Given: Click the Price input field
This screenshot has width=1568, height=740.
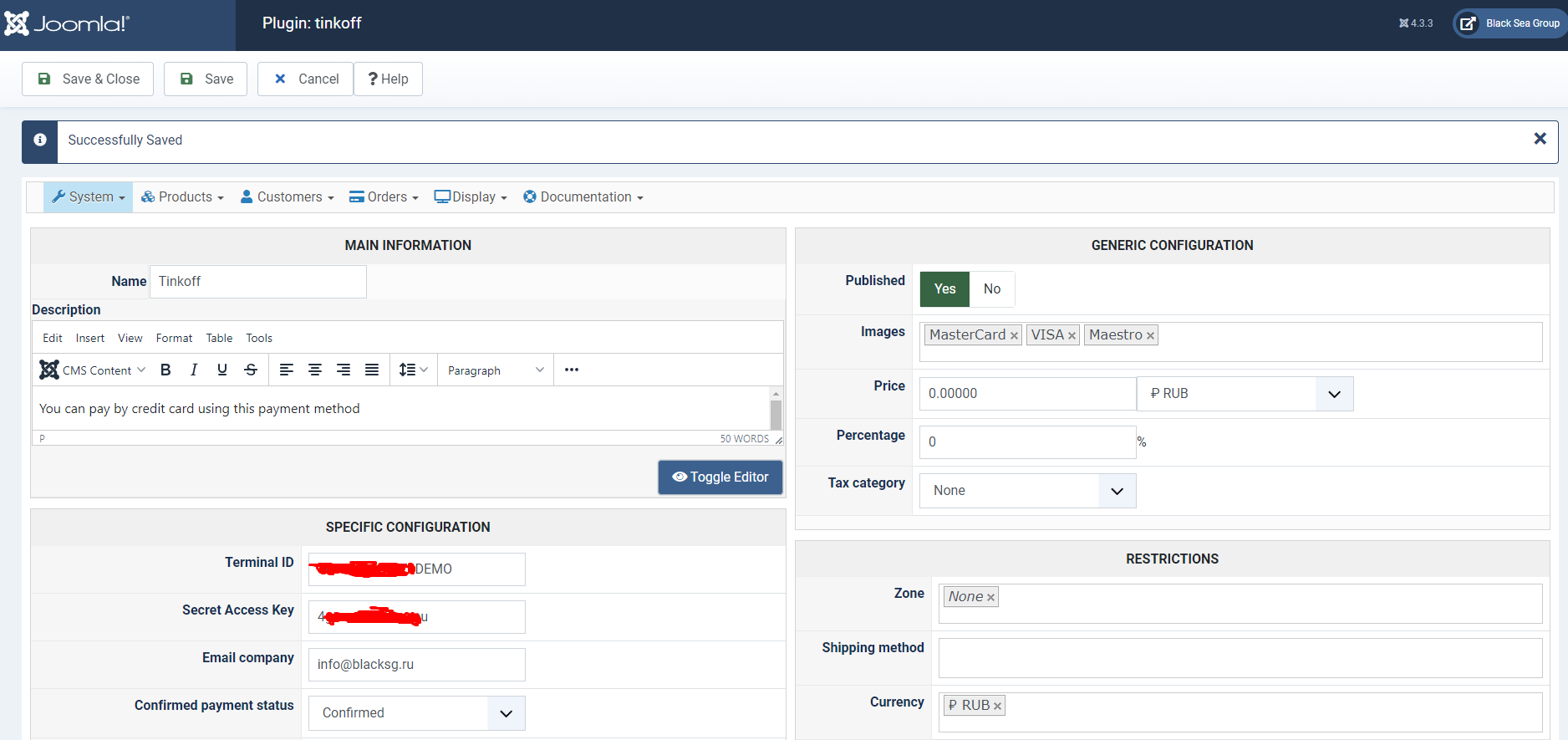Looking at the screenshot, I should 1028,394.
